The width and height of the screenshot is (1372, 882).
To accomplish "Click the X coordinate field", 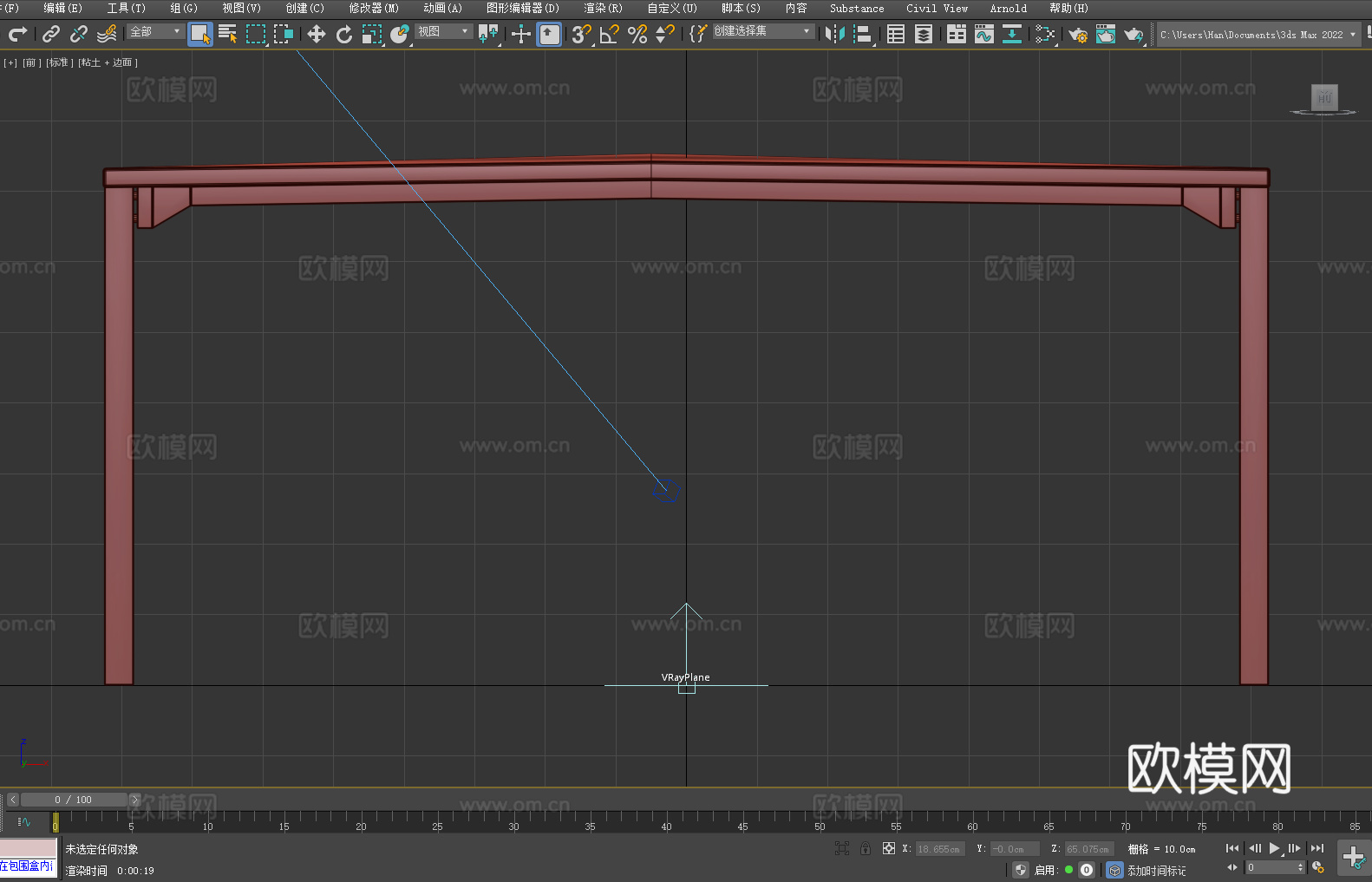I will 939,848.
